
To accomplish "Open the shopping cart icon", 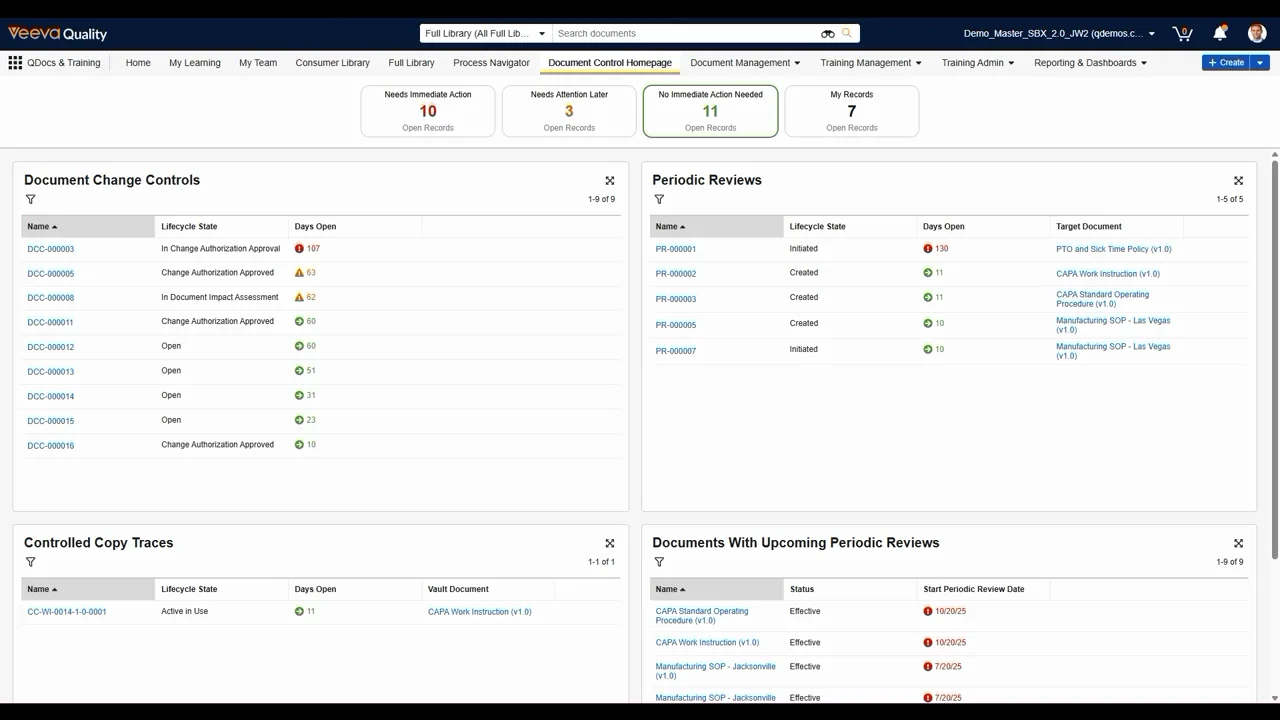I will (x=1182, y=33).
